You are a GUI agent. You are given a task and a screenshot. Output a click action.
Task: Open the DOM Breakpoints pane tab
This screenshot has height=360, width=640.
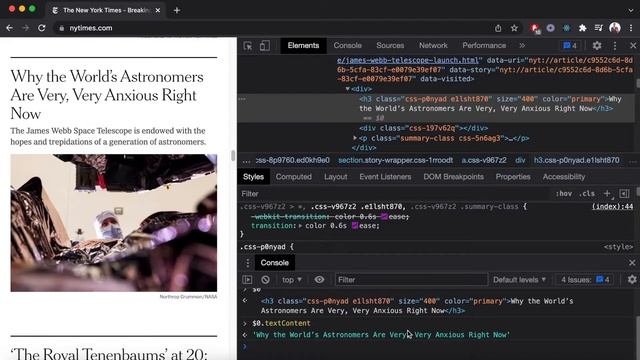[x=453, y=177]
